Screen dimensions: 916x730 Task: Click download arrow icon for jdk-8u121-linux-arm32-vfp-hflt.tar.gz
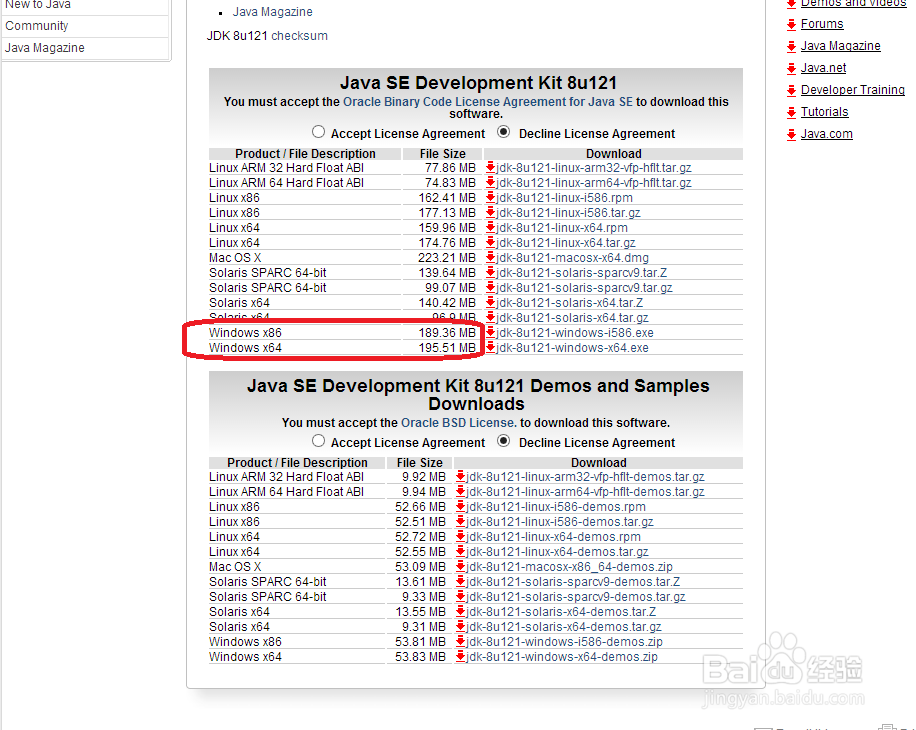pos(491,168)
